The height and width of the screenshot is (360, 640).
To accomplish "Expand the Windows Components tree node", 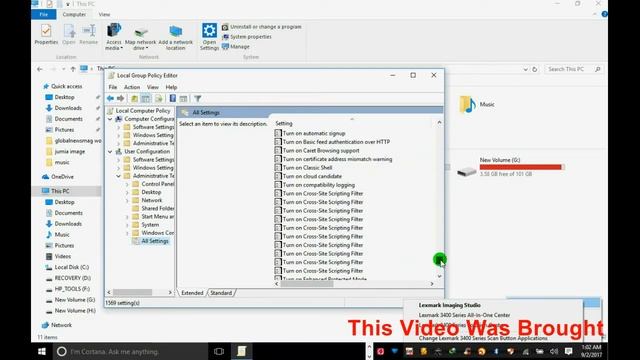I will click(x=127, y=233).
